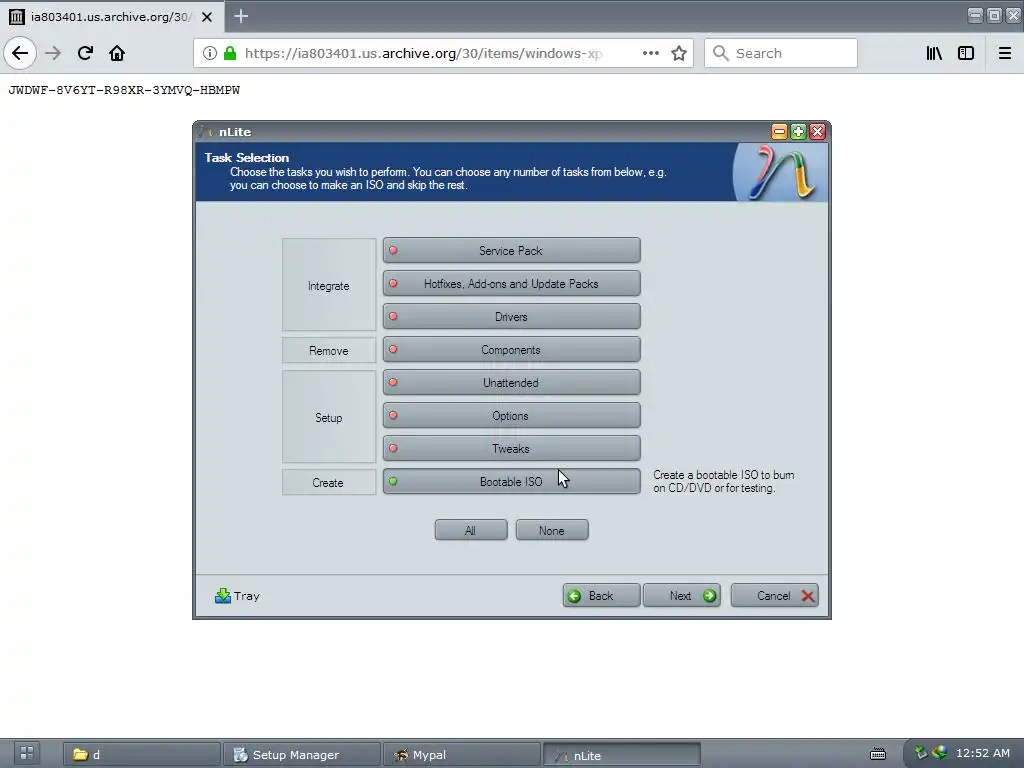Screen dimensions: 1024x768
Task: Click the on-screen keyboard tray icon
Action: tap(878, 754)
